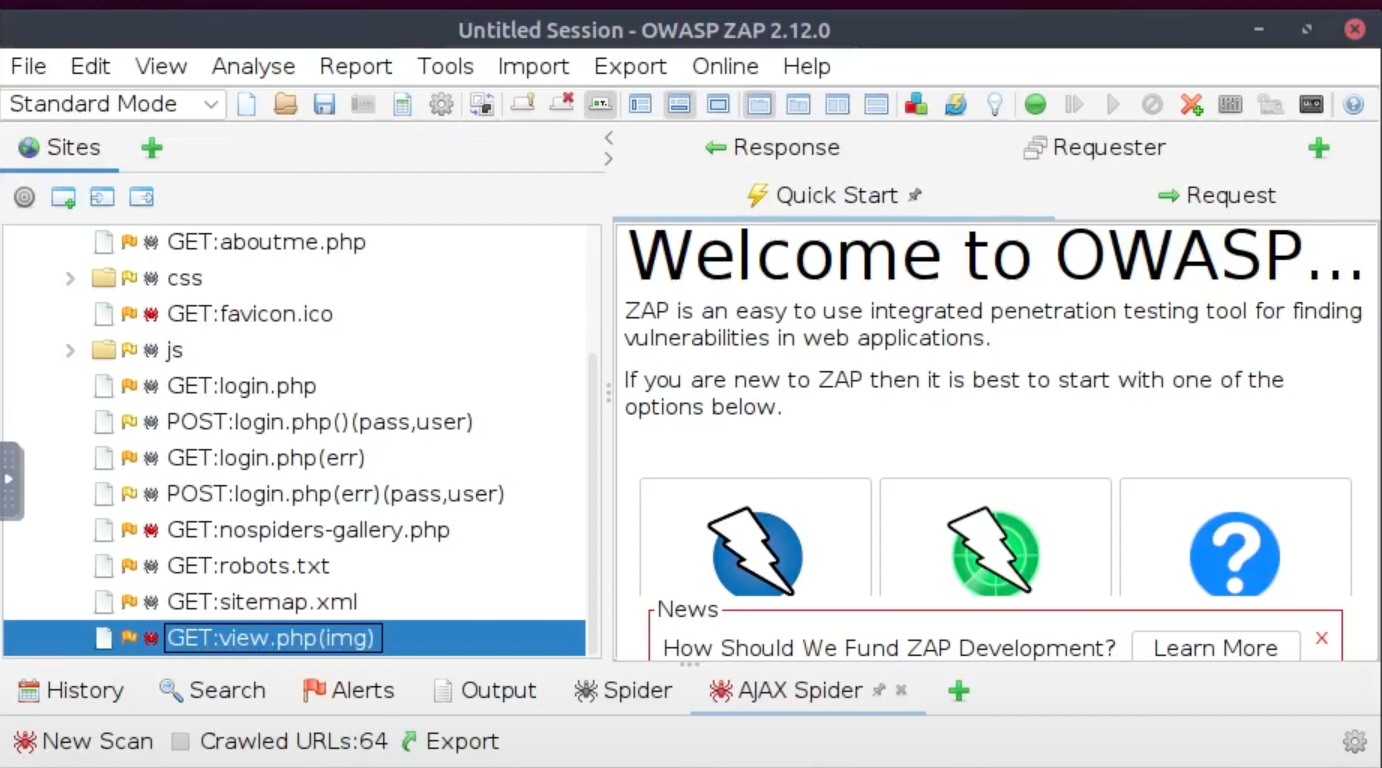The width and height of the screenshot is (1382, 768).
Task: Click the red X add breakpoint icon
Action: pos(1191,104)
